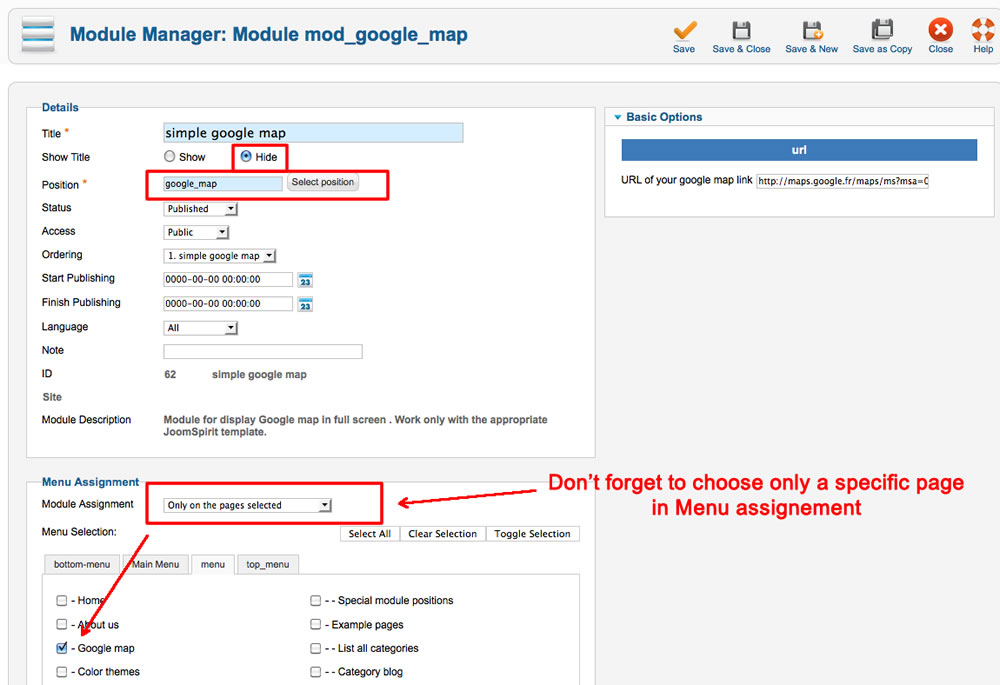Click the Save & New icon

click(x=811, y=31)
